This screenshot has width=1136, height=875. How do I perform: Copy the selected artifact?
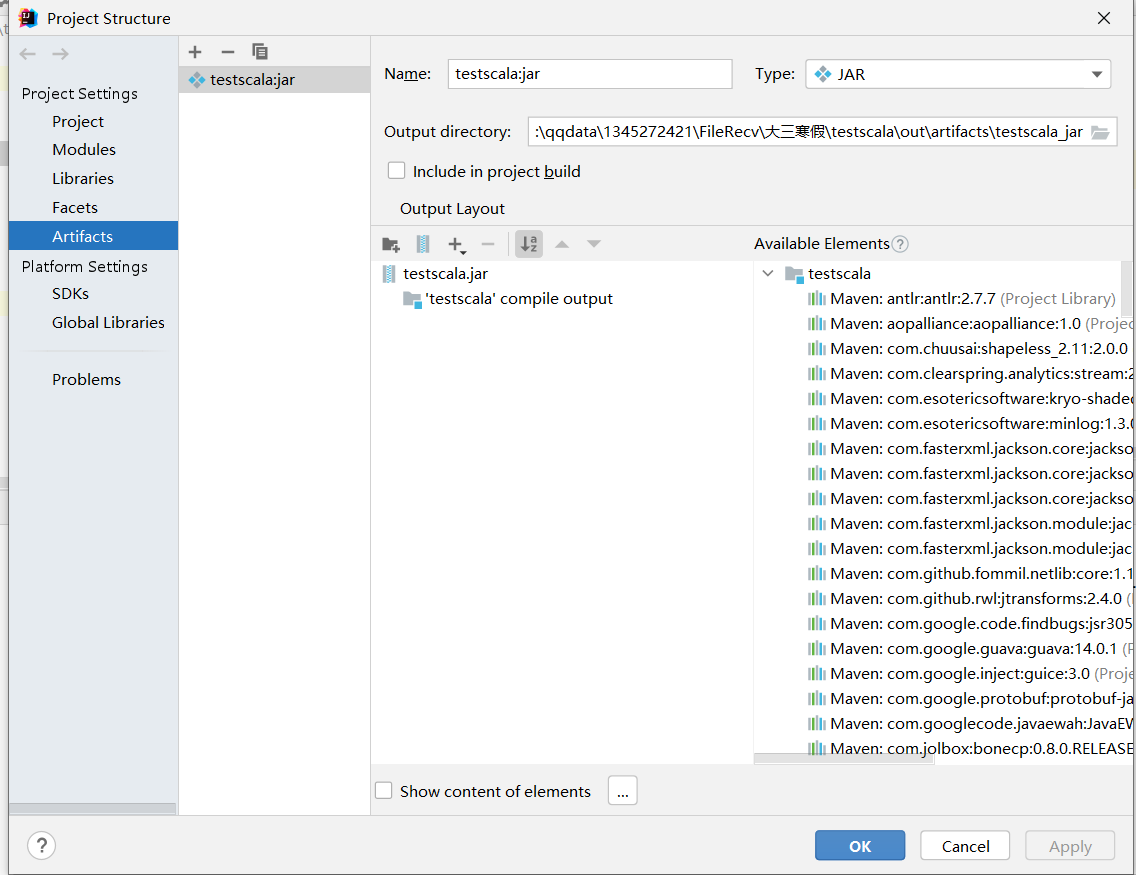click(260, 51)
